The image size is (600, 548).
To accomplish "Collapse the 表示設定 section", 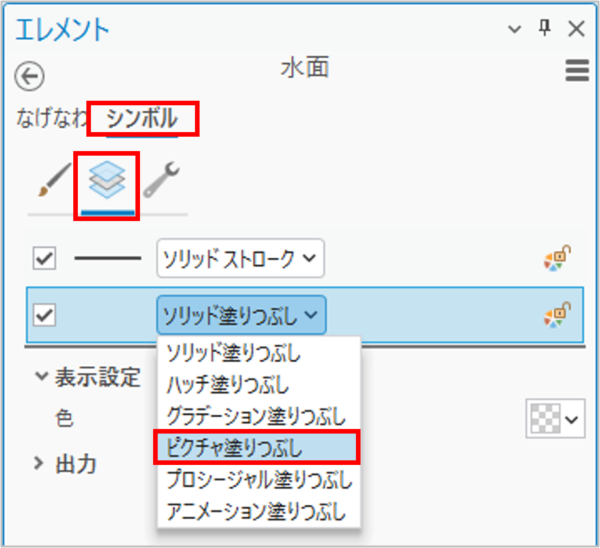I will click(41, 378).
